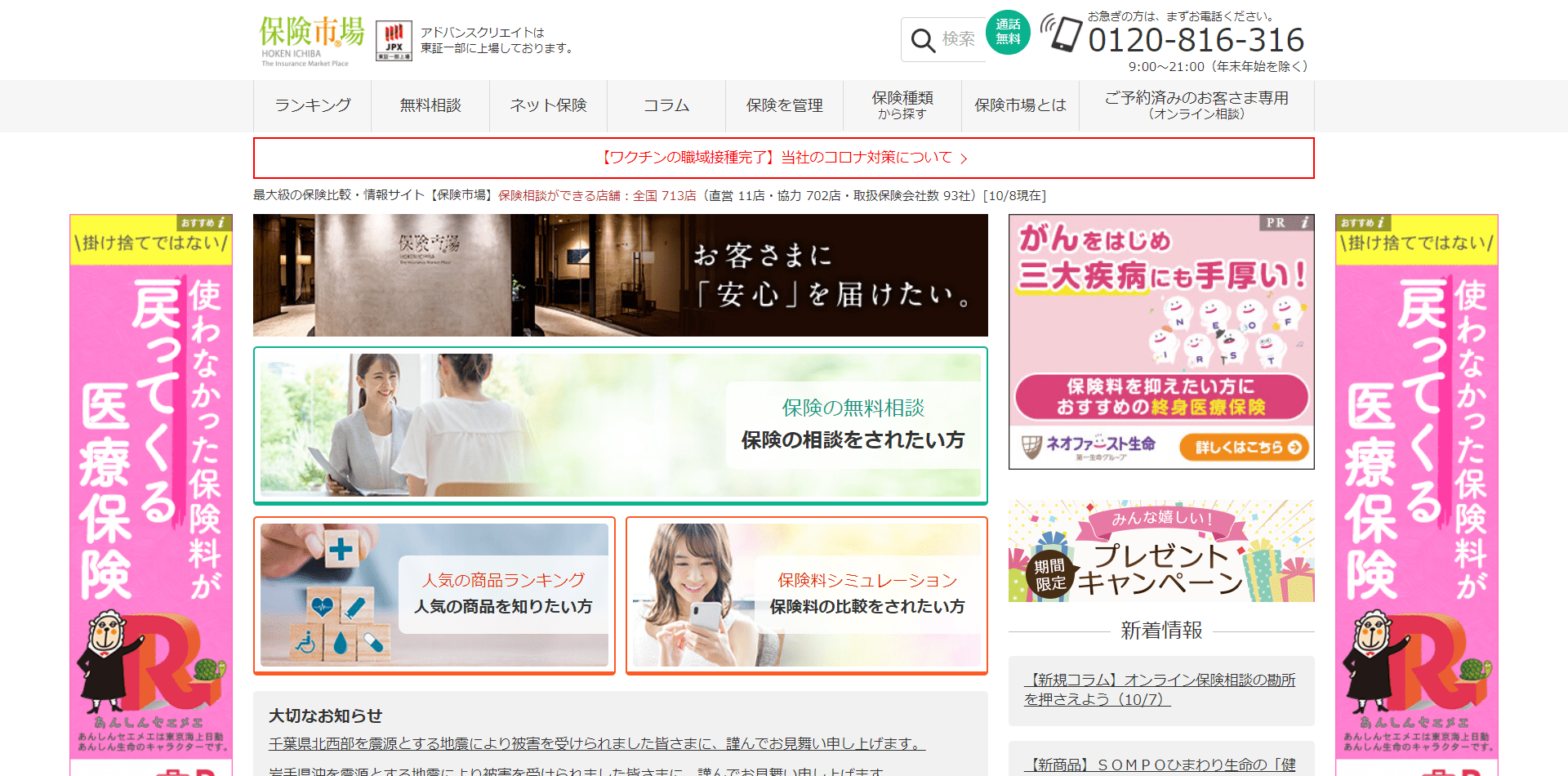The height and width of the screenshot is (776, 1568).
Task: Open the プレゼントキャンペーン banner
Action: [x=1161, y=551]
